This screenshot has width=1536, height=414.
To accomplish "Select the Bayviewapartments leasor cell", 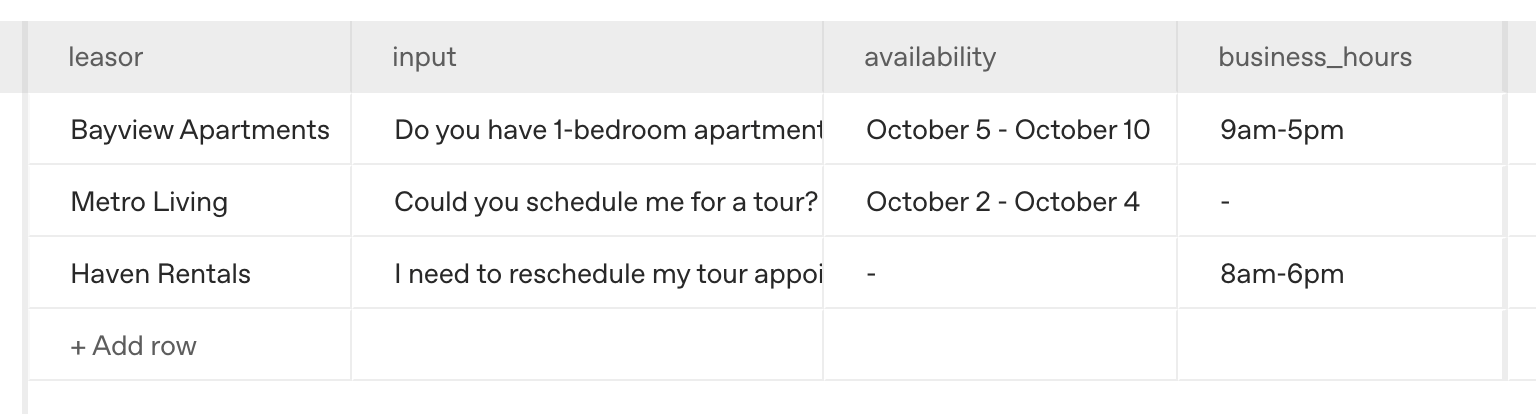I will point(200,130).
